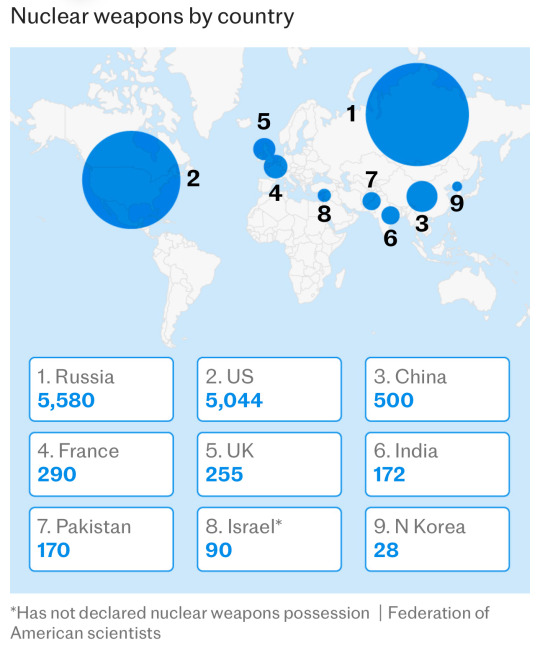540x655 pixels.
Task: Click map number label '3' below China
Action: [422, 223]
